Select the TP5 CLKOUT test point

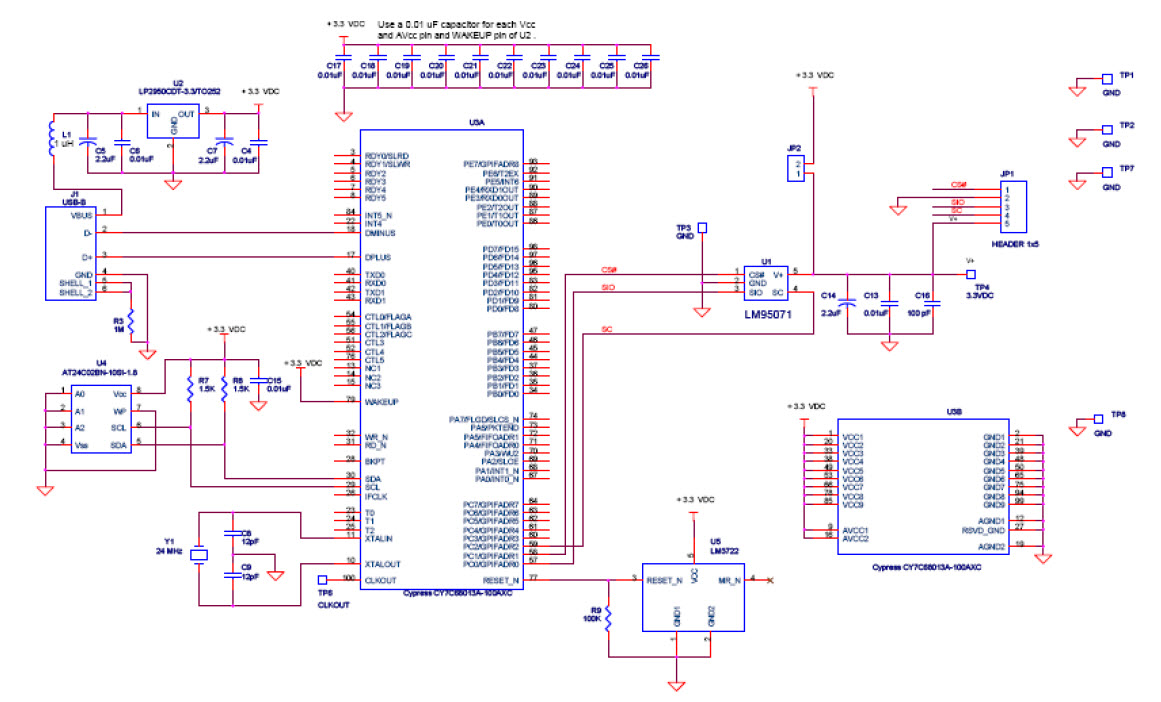coord(322,579)
